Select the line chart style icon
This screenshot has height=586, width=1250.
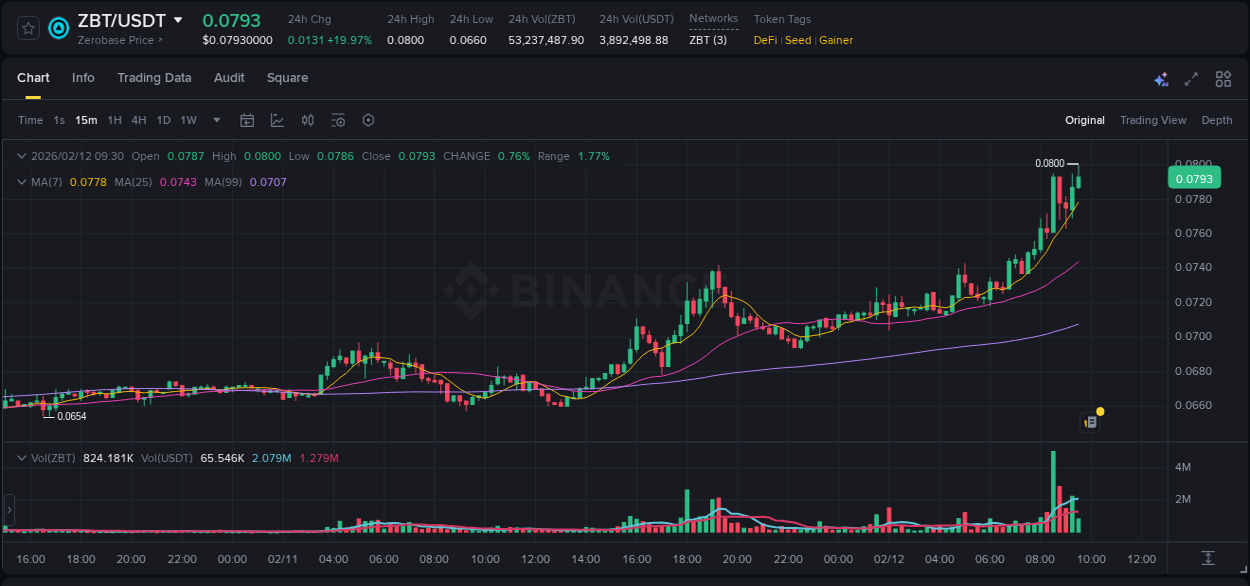coord(277,119)
